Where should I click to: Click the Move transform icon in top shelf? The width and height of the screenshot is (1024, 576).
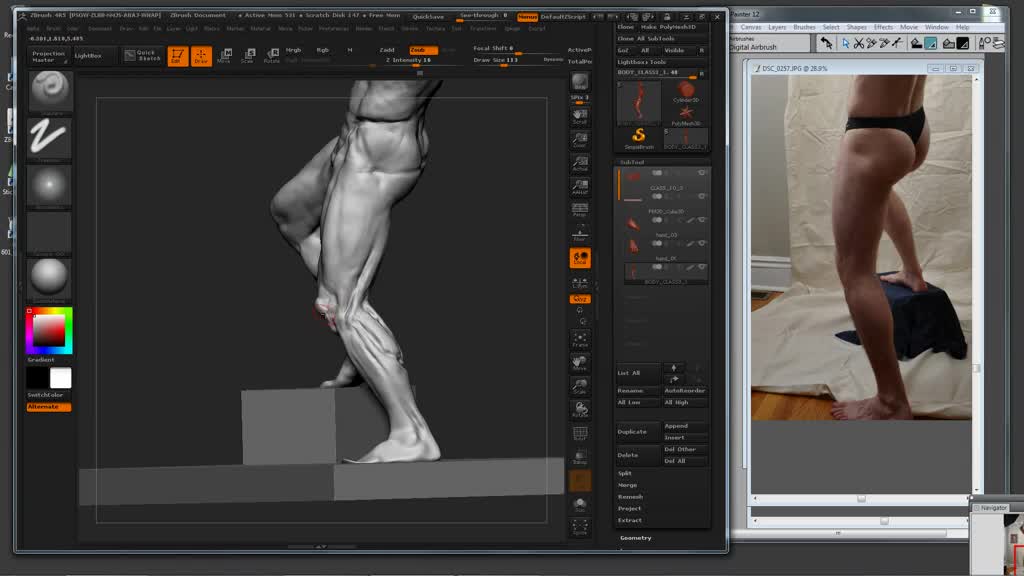(224, 56)
